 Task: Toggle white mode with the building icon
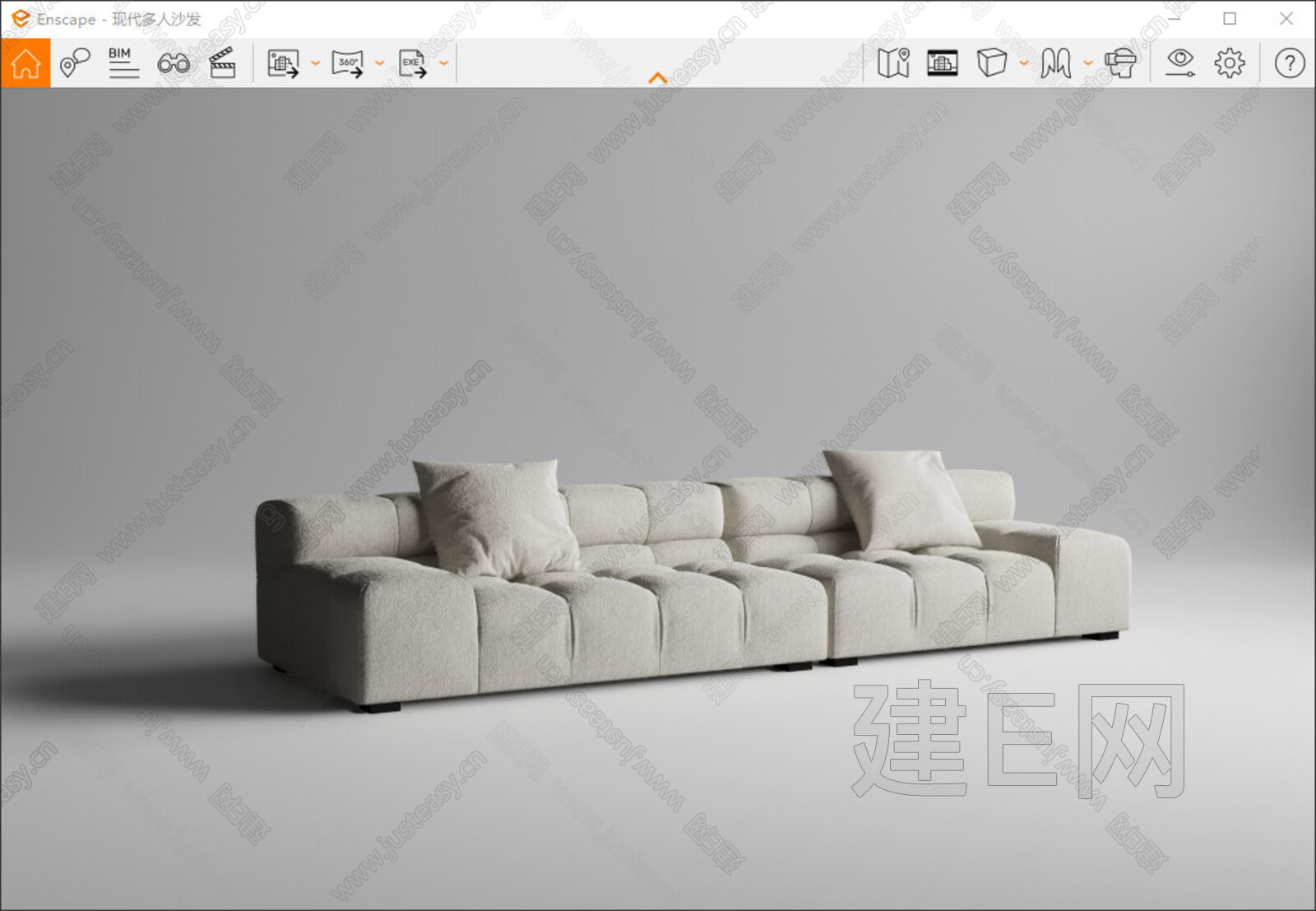(944, 63)
